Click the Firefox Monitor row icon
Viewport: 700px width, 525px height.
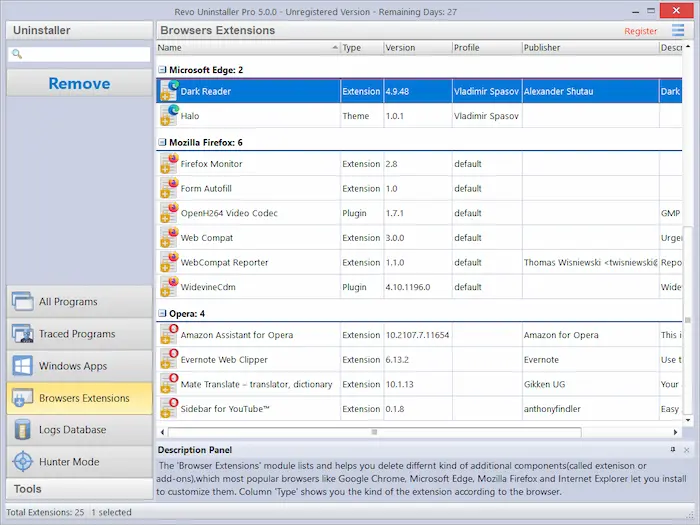[x=169, y=163]
